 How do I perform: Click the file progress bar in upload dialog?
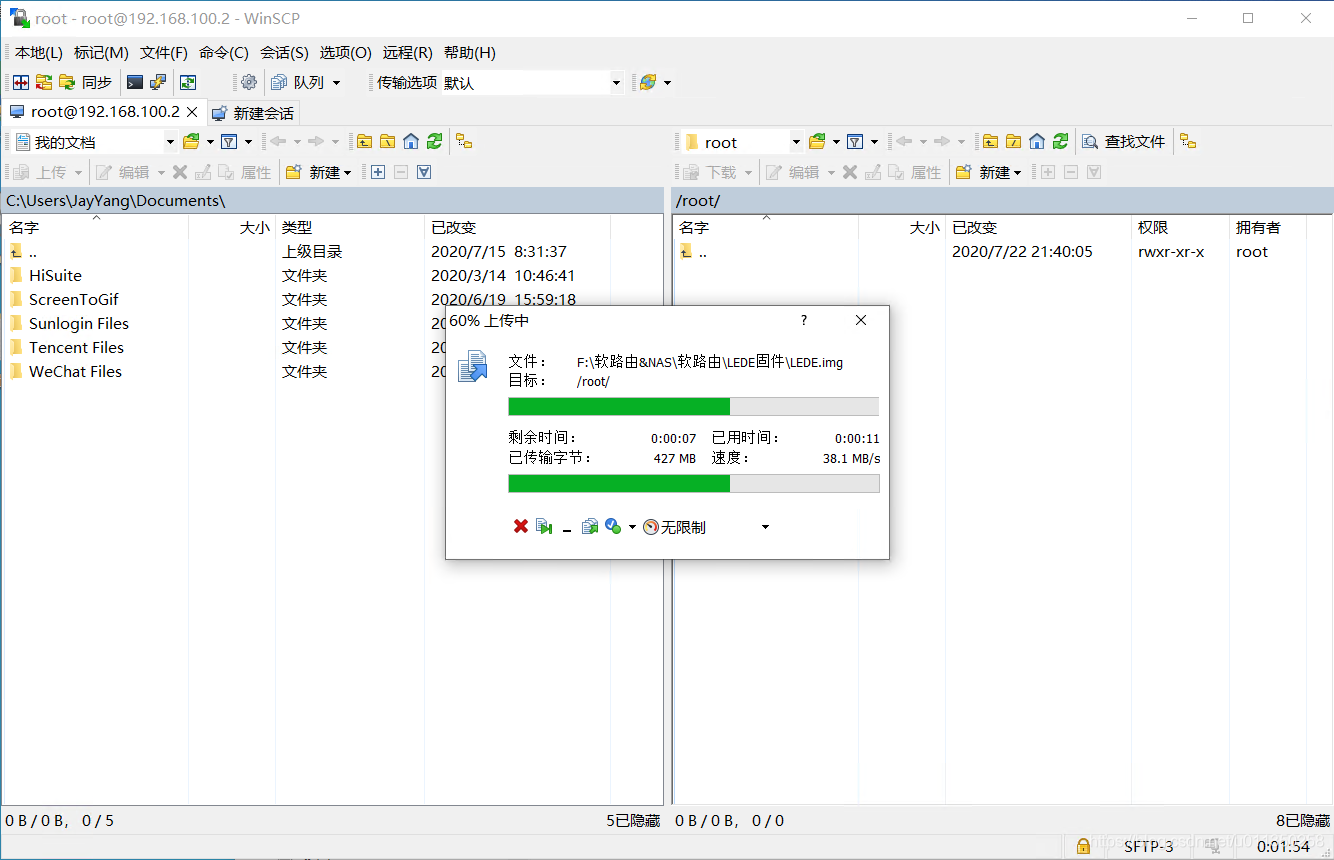694,406
